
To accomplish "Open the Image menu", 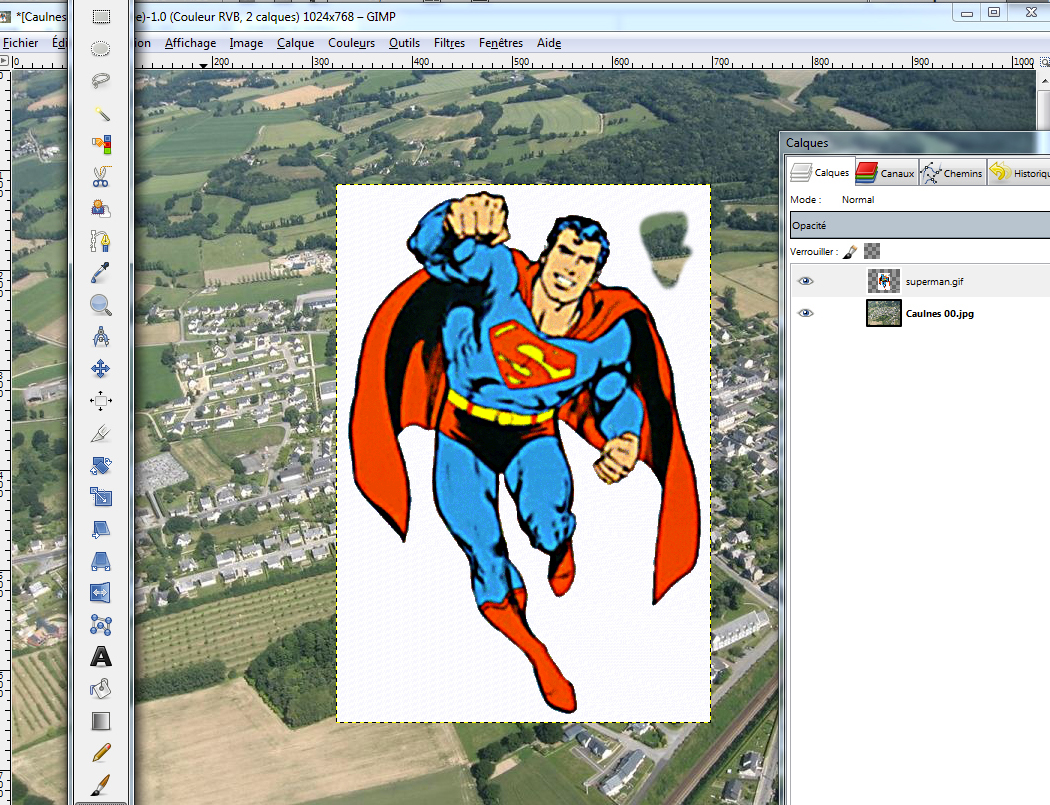I will tap(246, 43).
